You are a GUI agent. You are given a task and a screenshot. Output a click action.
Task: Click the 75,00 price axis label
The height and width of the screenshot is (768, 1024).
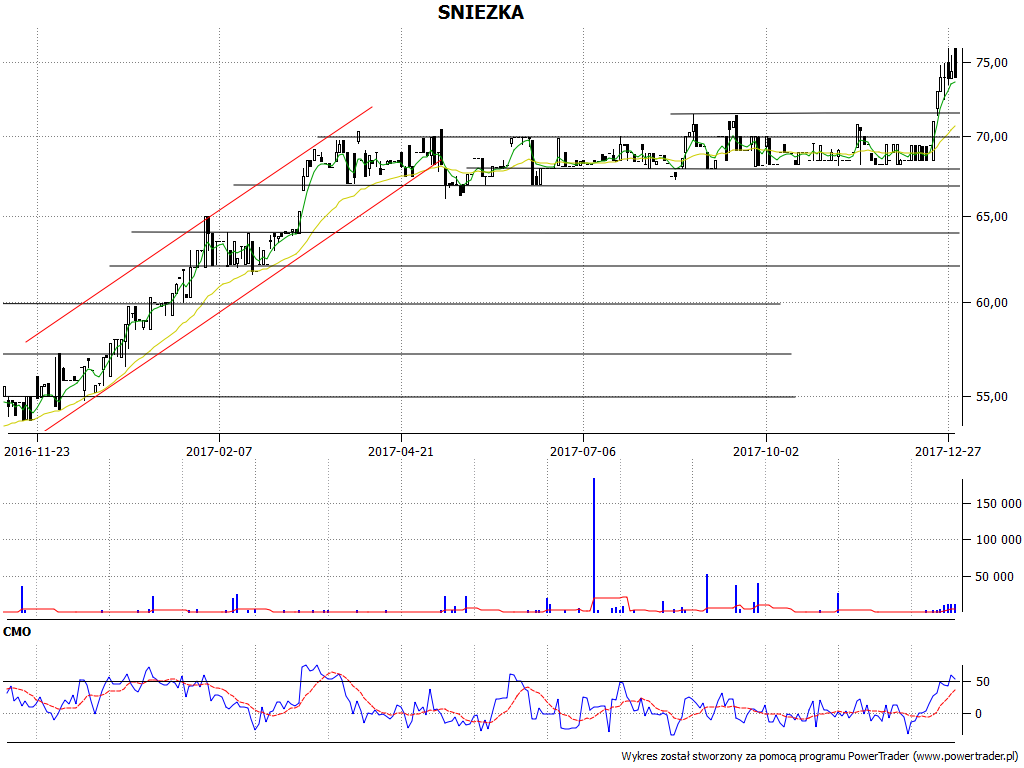[991, 63]
